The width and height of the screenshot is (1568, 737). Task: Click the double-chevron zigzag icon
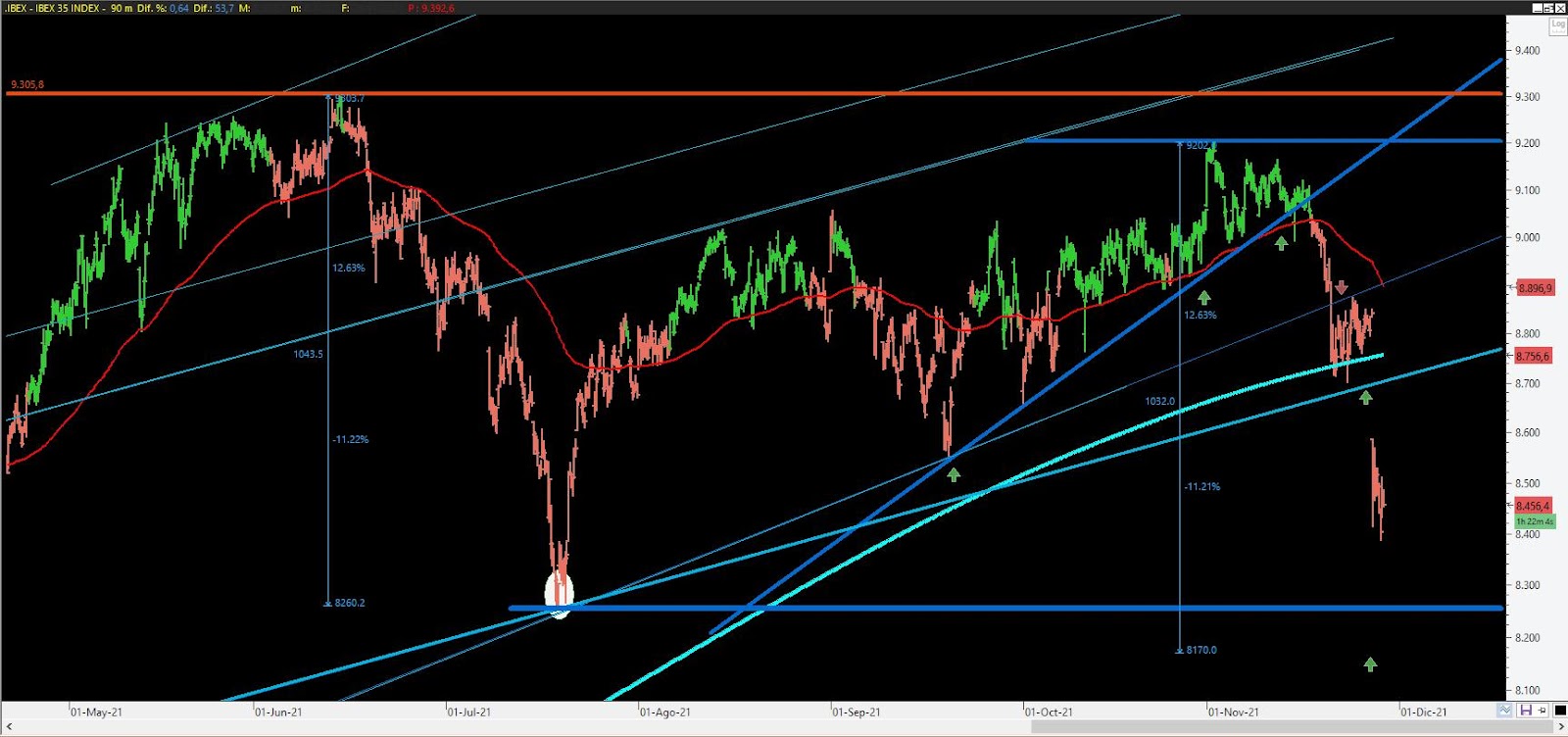point(1504,711)
